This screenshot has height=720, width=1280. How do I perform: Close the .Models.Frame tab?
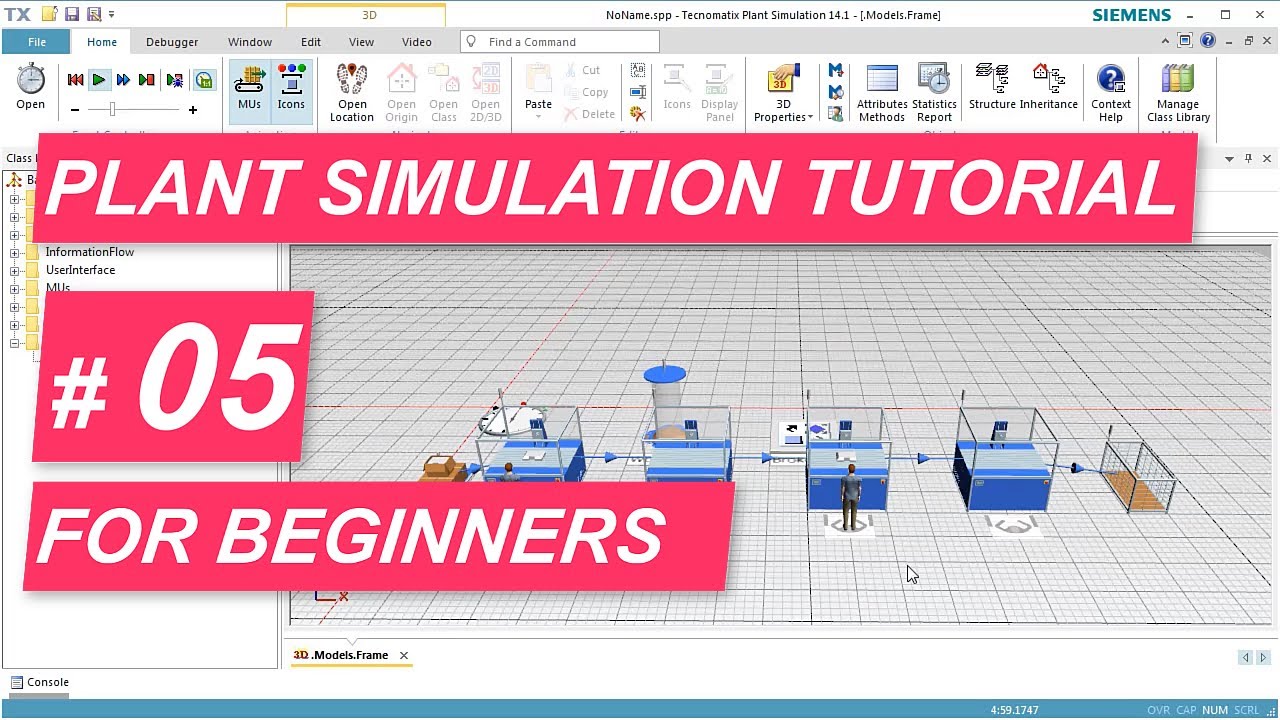click(x=404, y=656)
